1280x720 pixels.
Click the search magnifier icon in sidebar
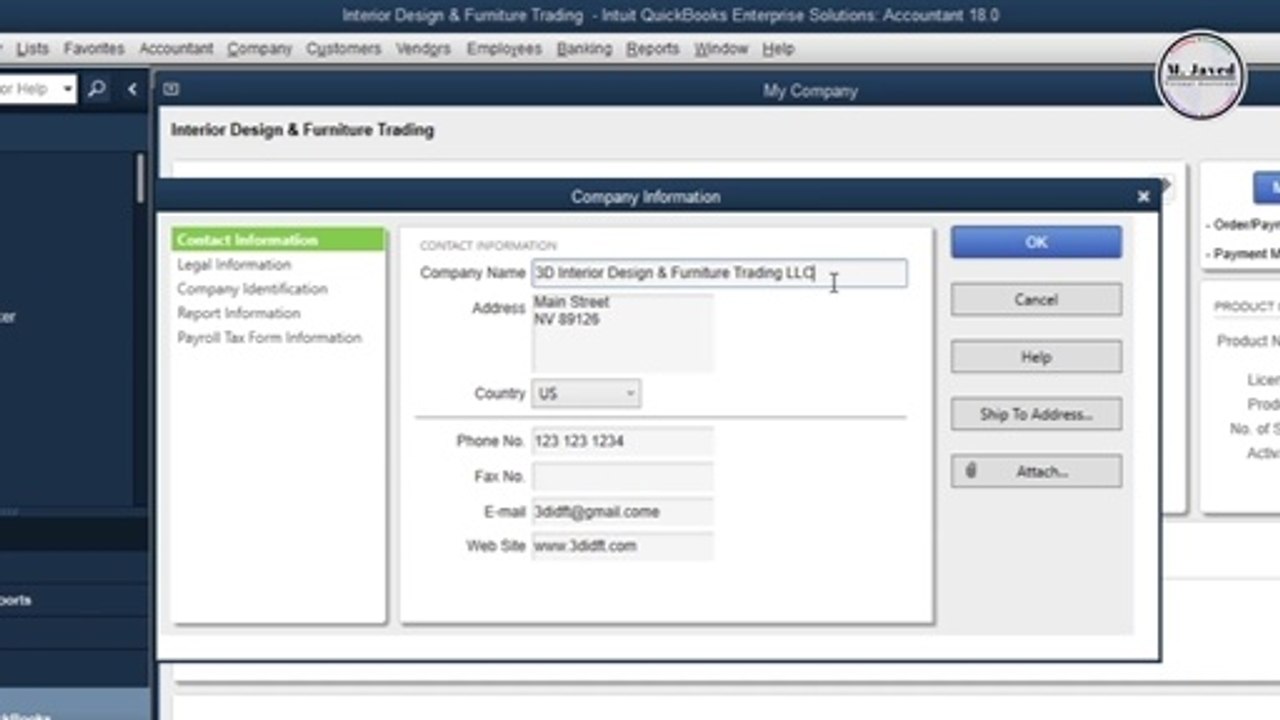(x=97, y=89)
